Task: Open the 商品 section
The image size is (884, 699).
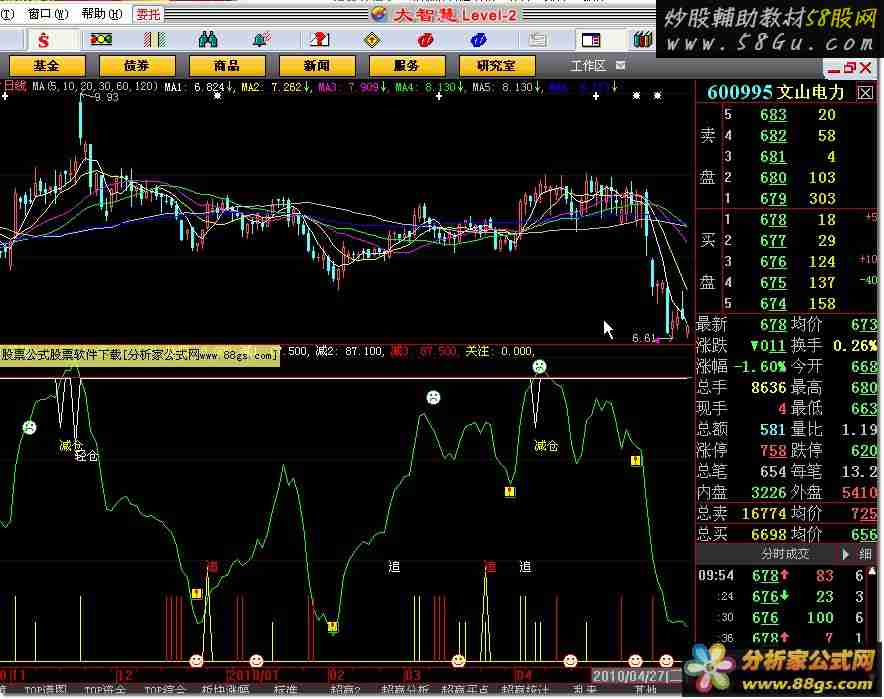Action: (227, 66)
